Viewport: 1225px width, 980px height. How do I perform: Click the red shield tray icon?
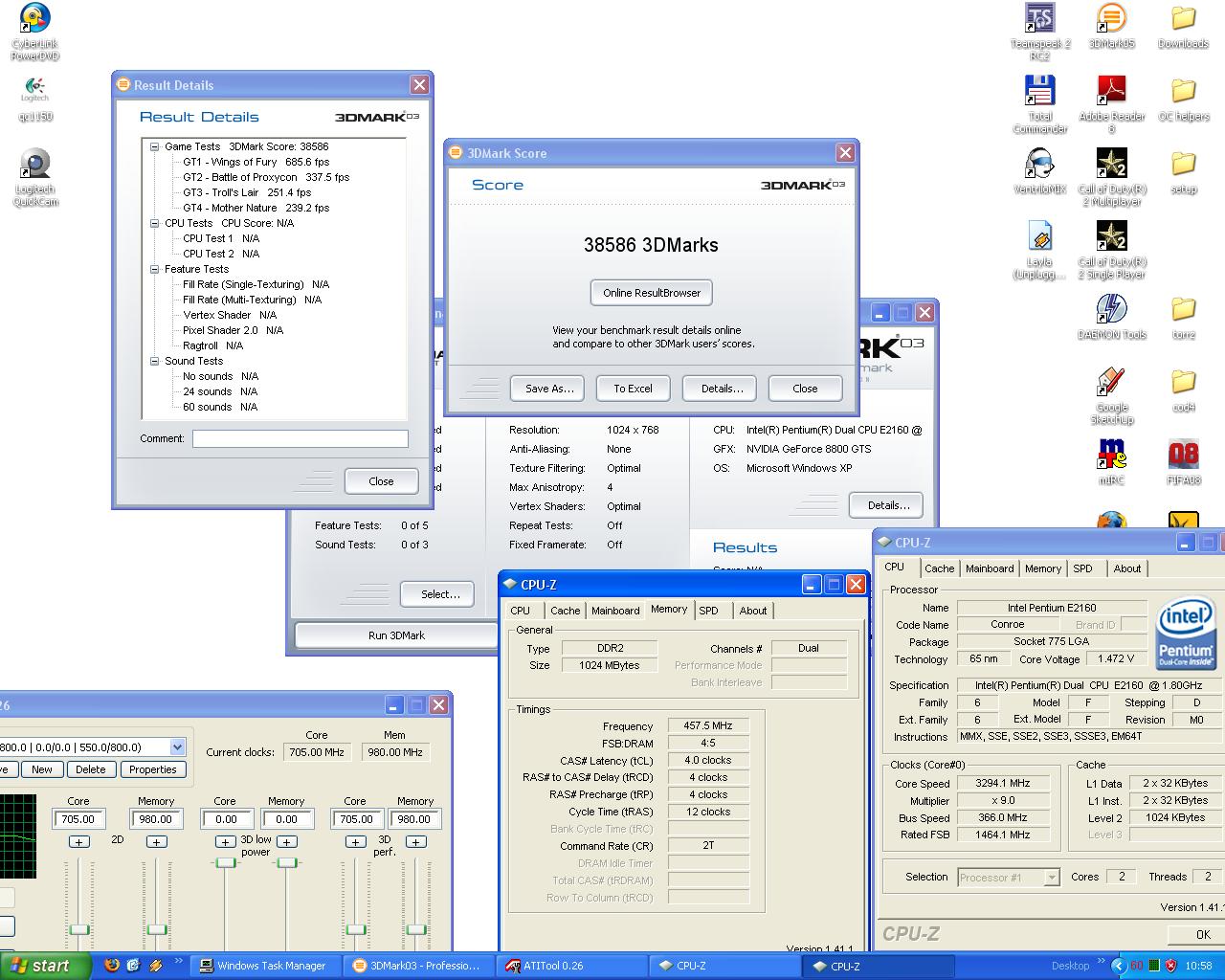click(x=1170, y=966)
